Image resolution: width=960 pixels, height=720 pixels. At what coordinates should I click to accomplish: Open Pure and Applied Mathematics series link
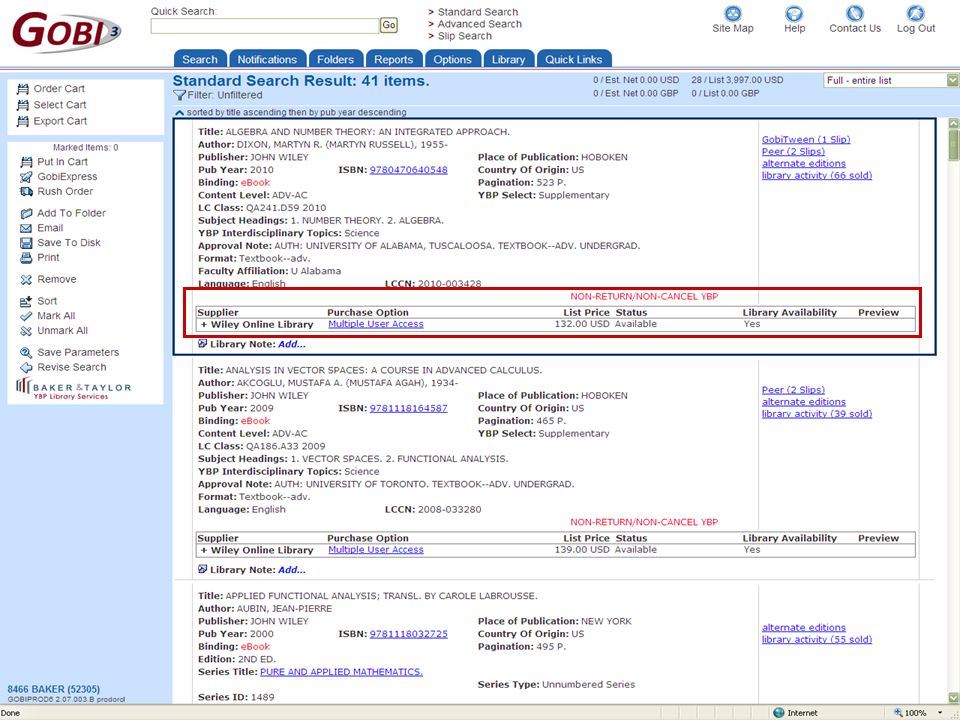(341, 672)
